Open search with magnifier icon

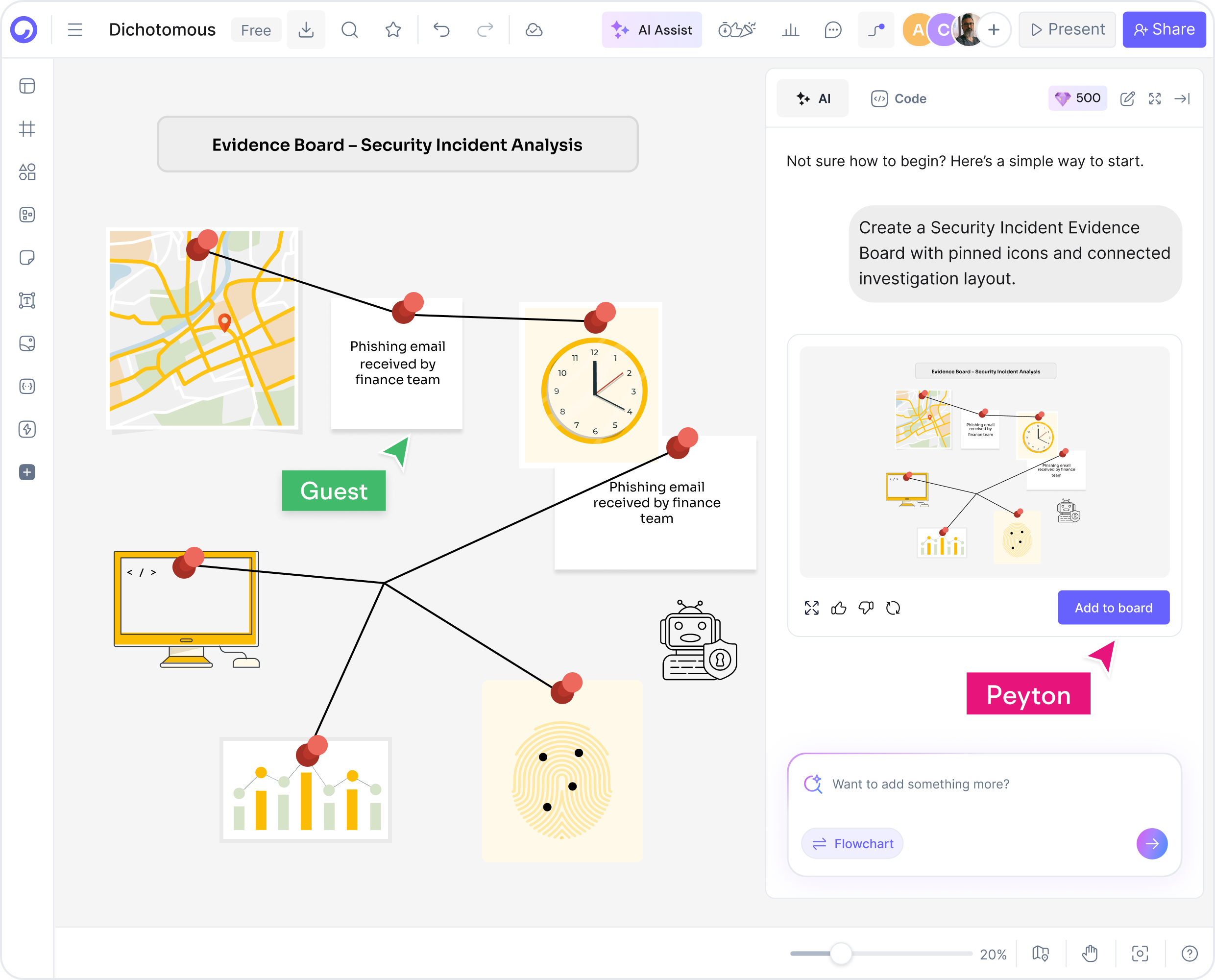349,29
